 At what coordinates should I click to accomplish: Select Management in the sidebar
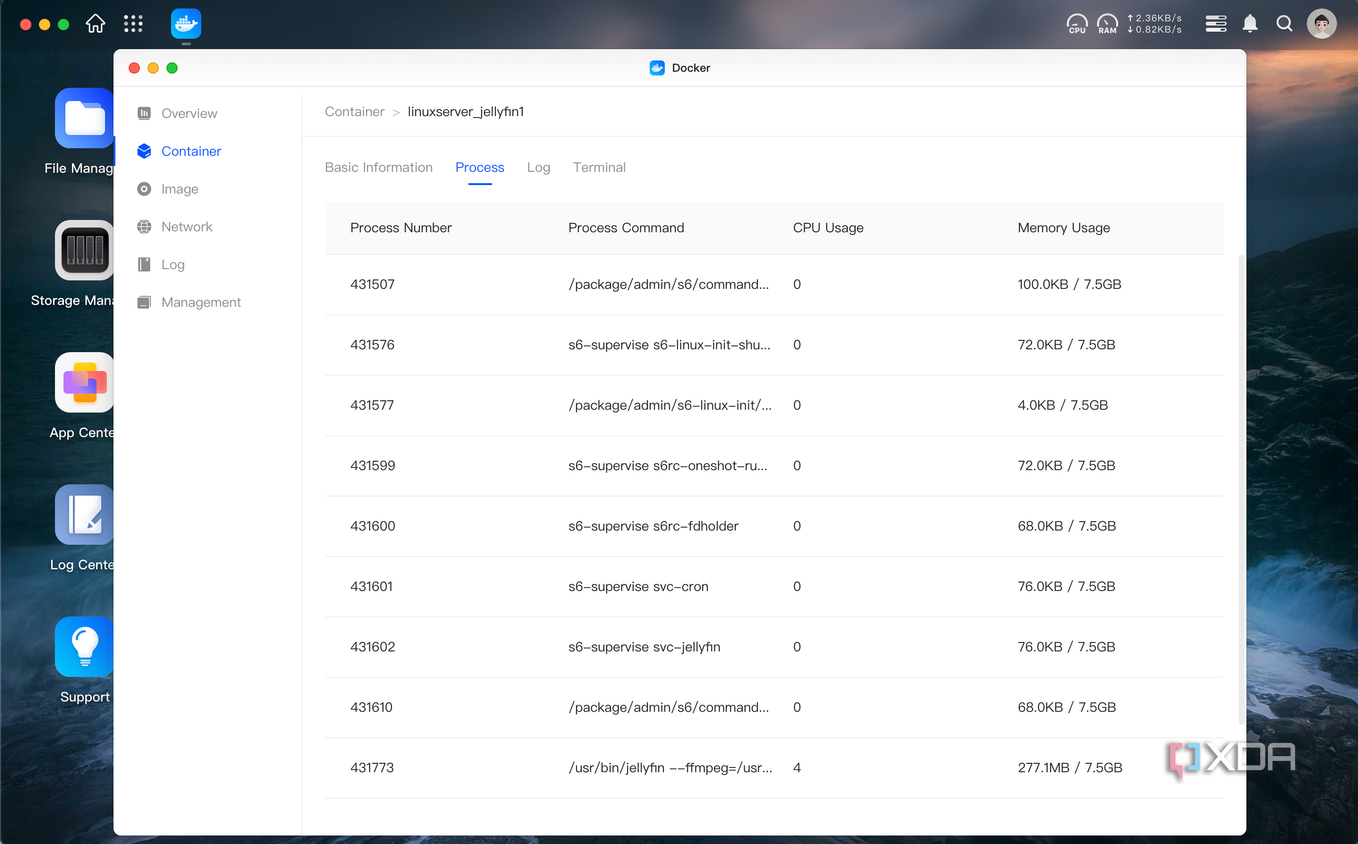pos(201,302)
